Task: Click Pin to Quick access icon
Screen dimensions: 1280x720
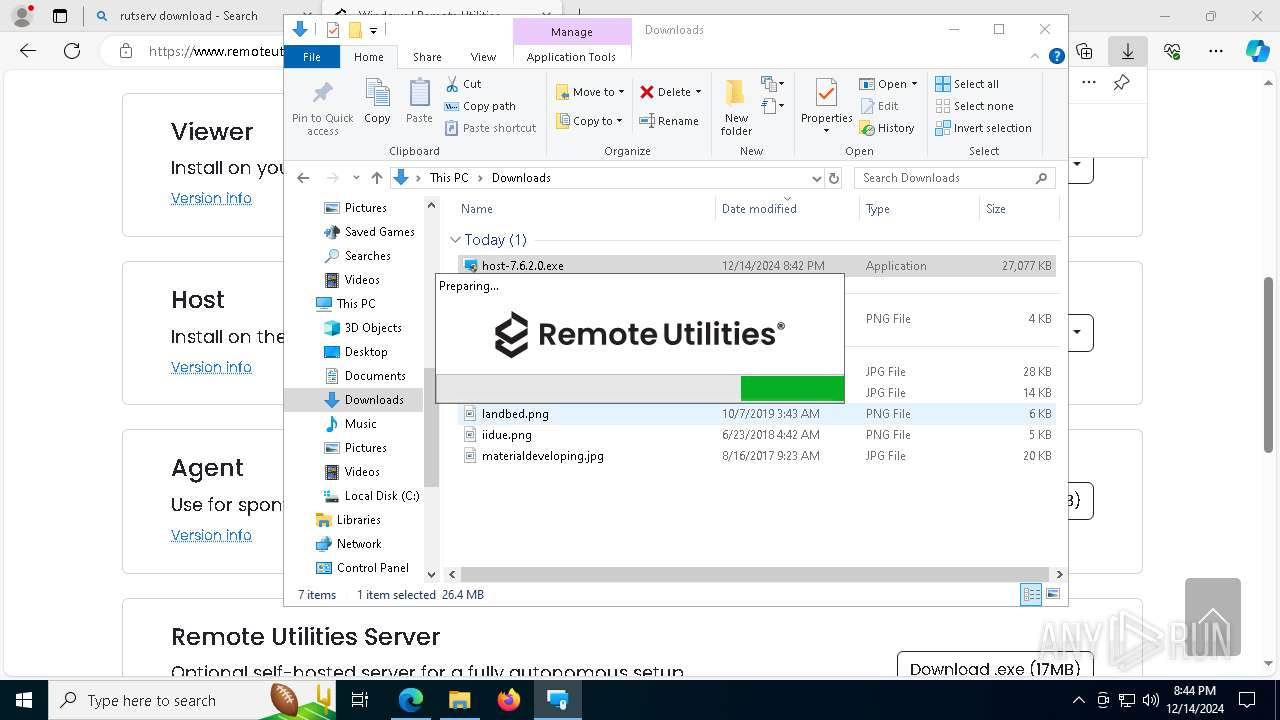Action: [322, 108]
